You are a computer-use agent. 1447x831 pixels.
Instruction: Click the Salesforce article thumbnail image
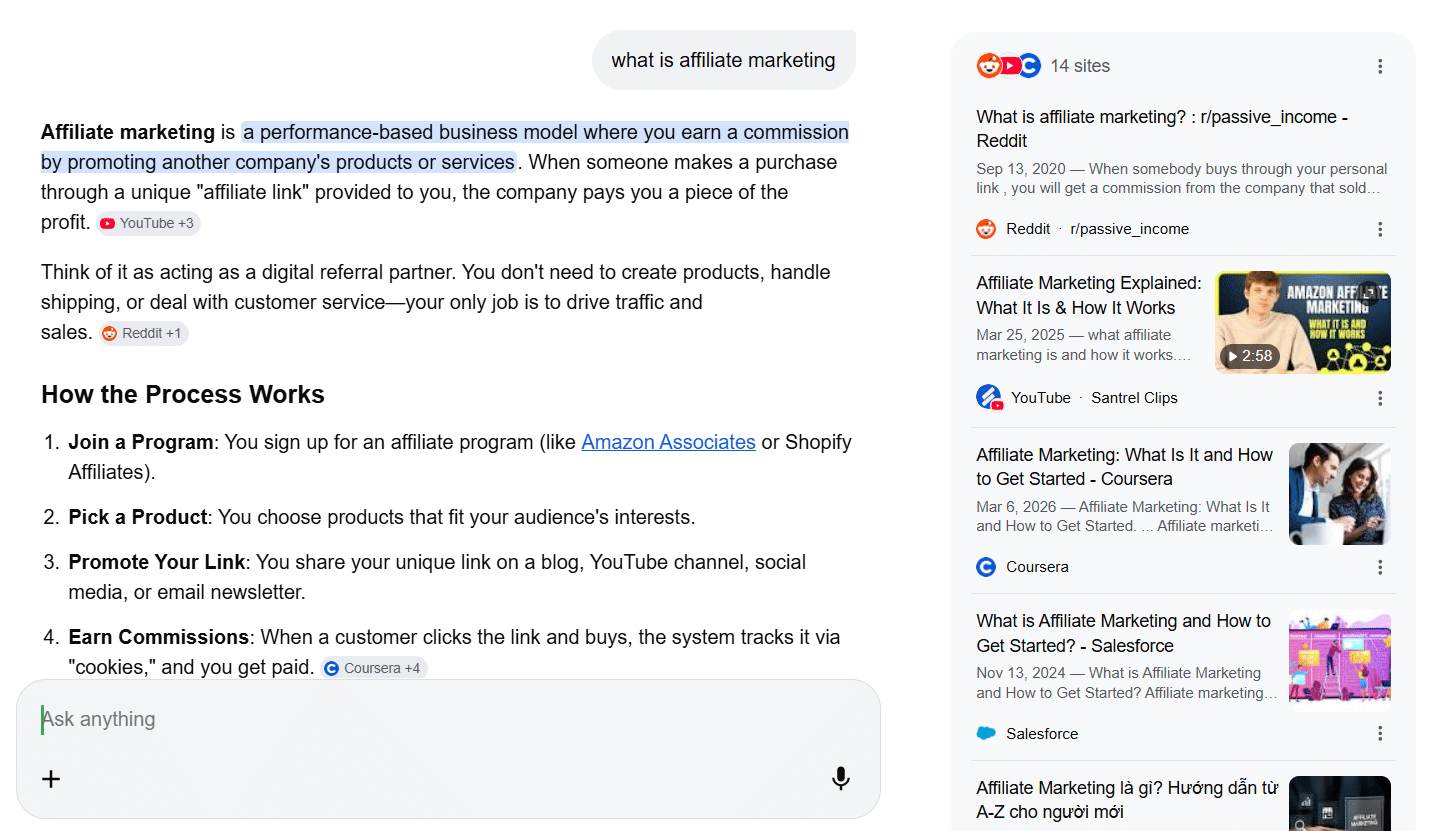(1339, 660)
